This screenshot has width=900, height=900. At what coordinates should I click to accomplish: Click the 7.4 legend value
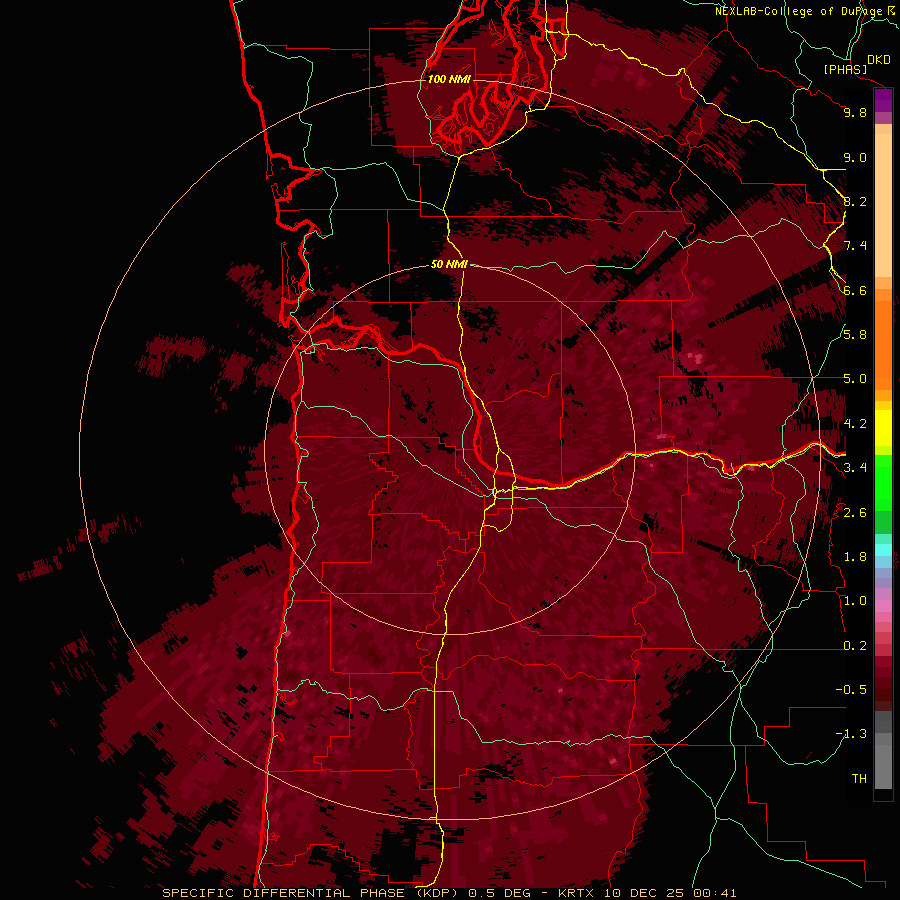pos(855,246)
